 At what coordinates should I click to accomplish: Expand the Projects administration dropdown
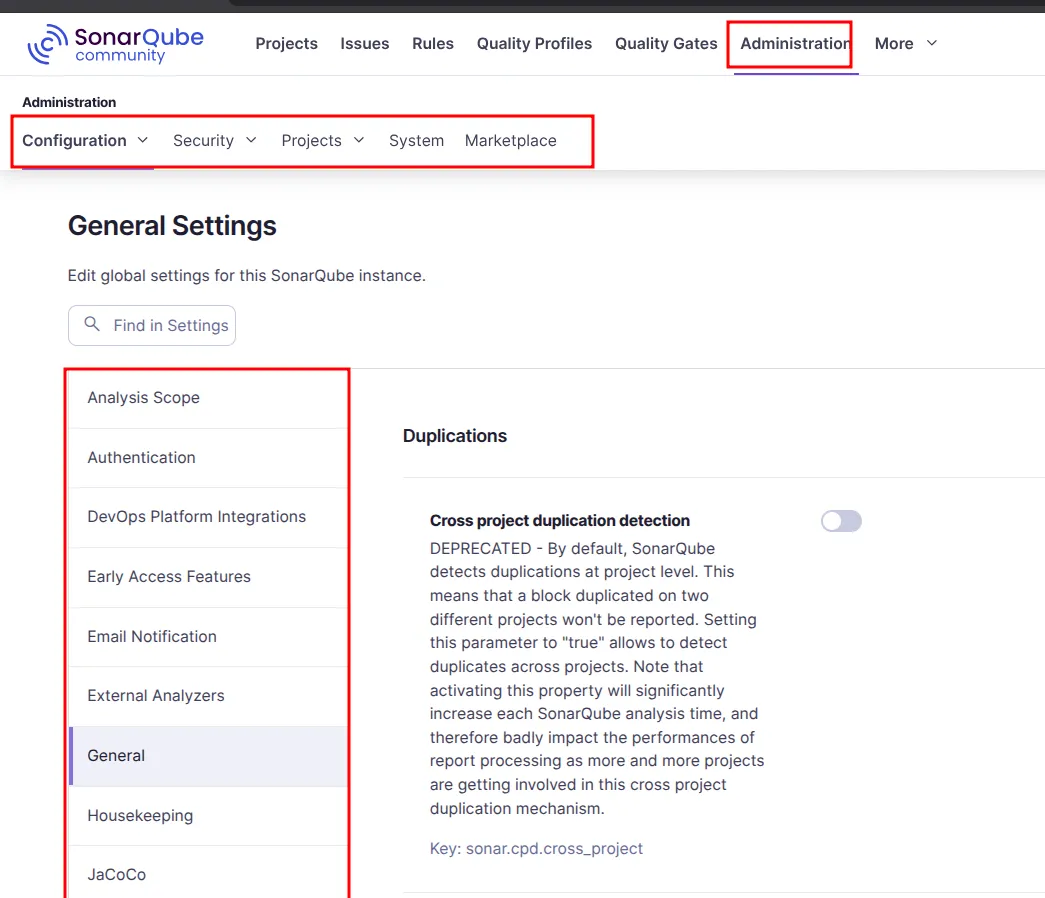(323, 141)
